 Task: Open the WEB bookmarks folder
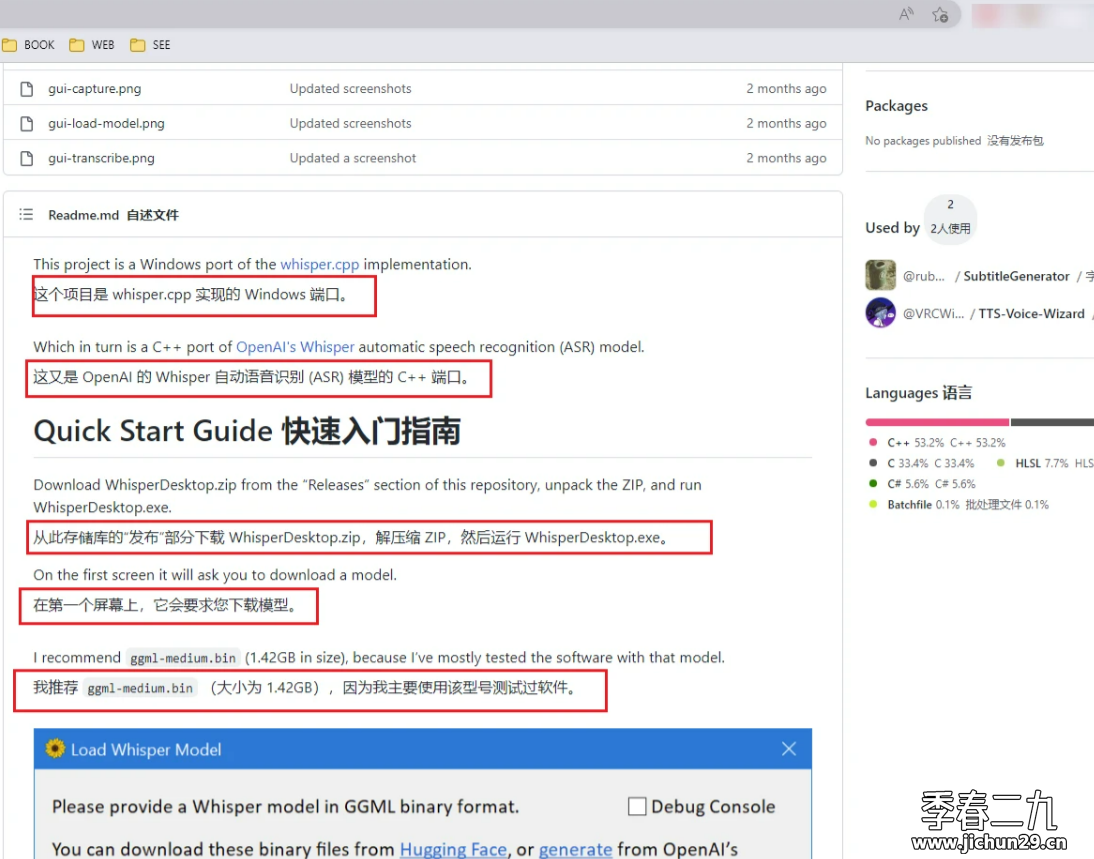click(x=91, y=45)
